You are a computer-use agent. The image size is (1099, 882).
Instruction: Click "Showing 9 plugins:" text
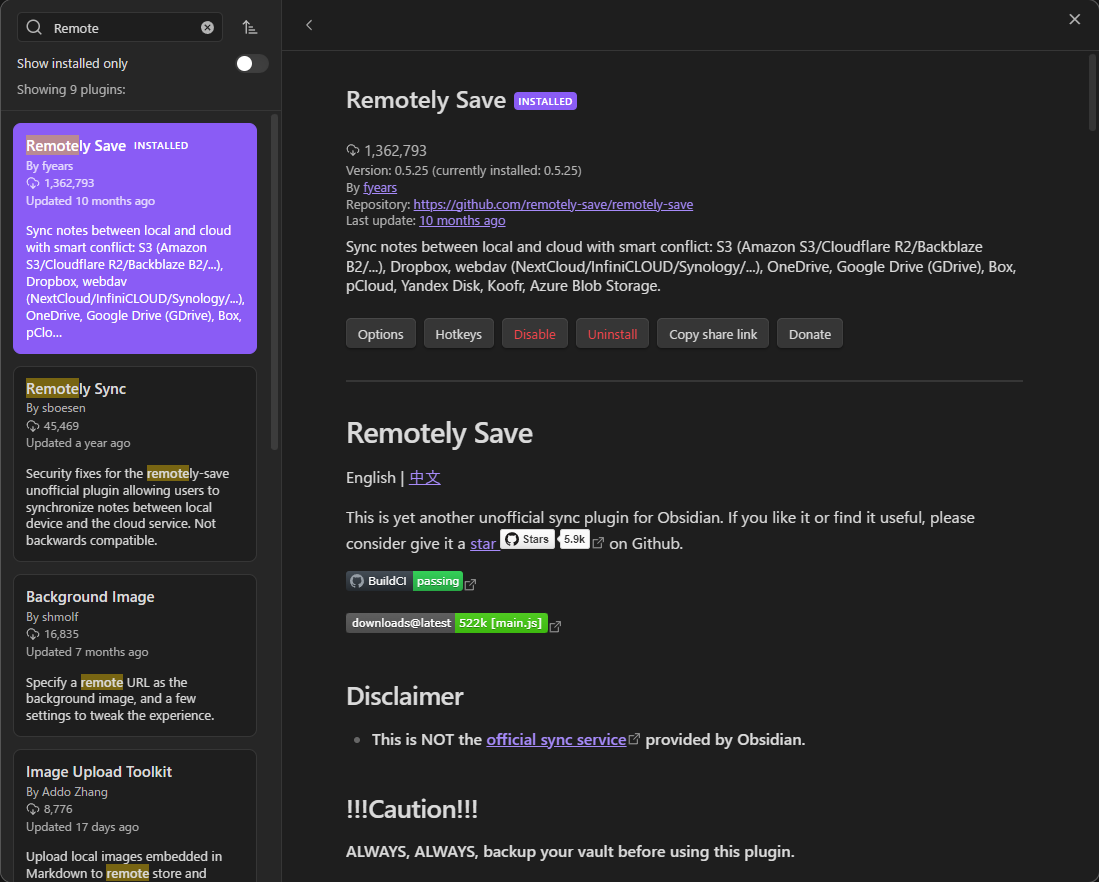pos(71,89)
